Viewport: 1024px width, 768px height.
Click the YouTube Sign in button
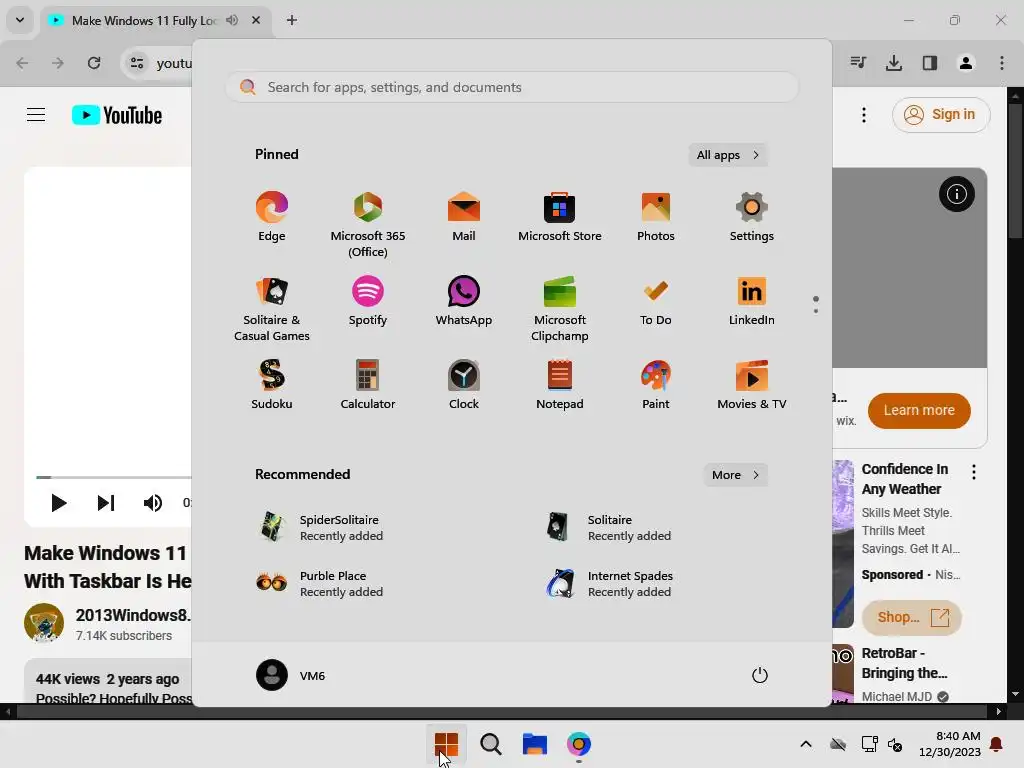pyautogui.click(x=941, y=115)
